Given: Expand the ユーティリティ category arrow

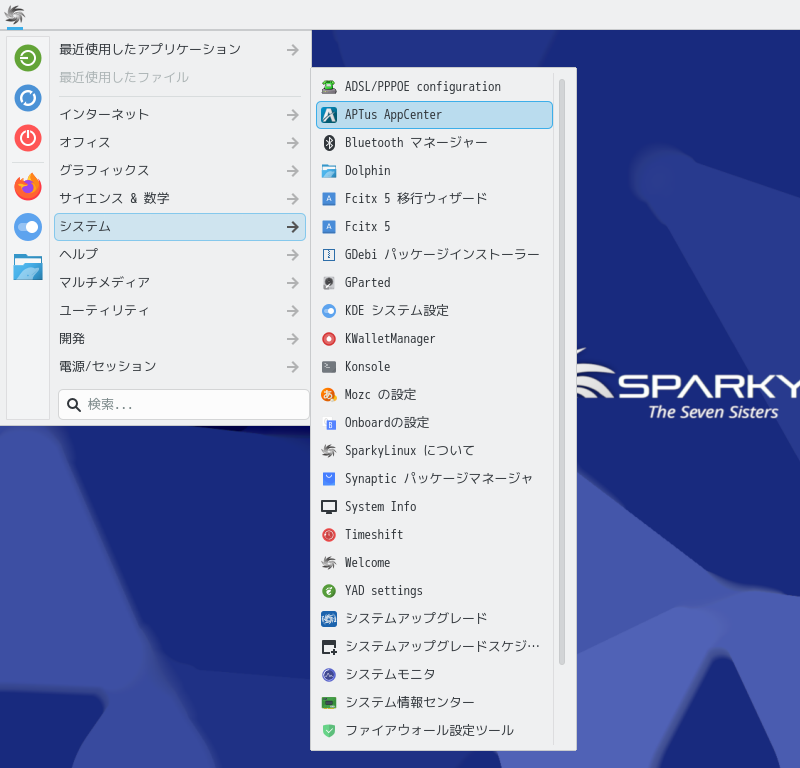Looking at the screenshot, I should (292, 311).
